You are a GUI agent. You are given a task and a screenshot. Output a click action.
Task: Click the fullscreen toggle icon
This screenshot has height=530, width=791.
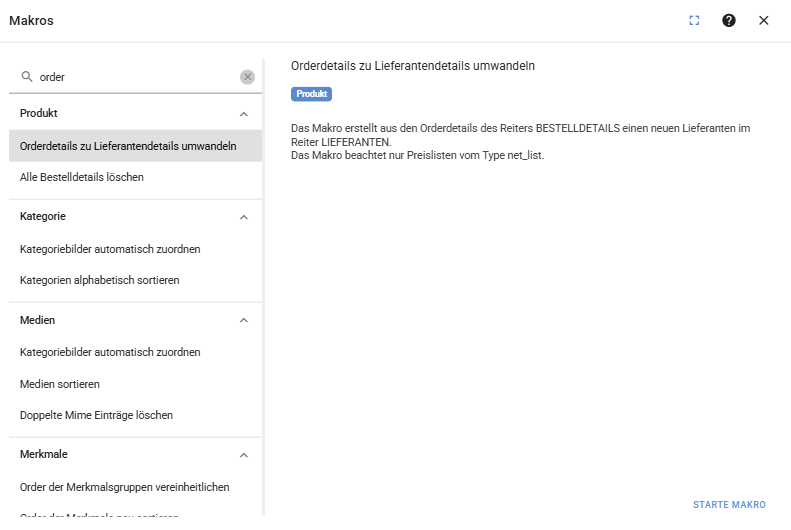click(694, 20)
